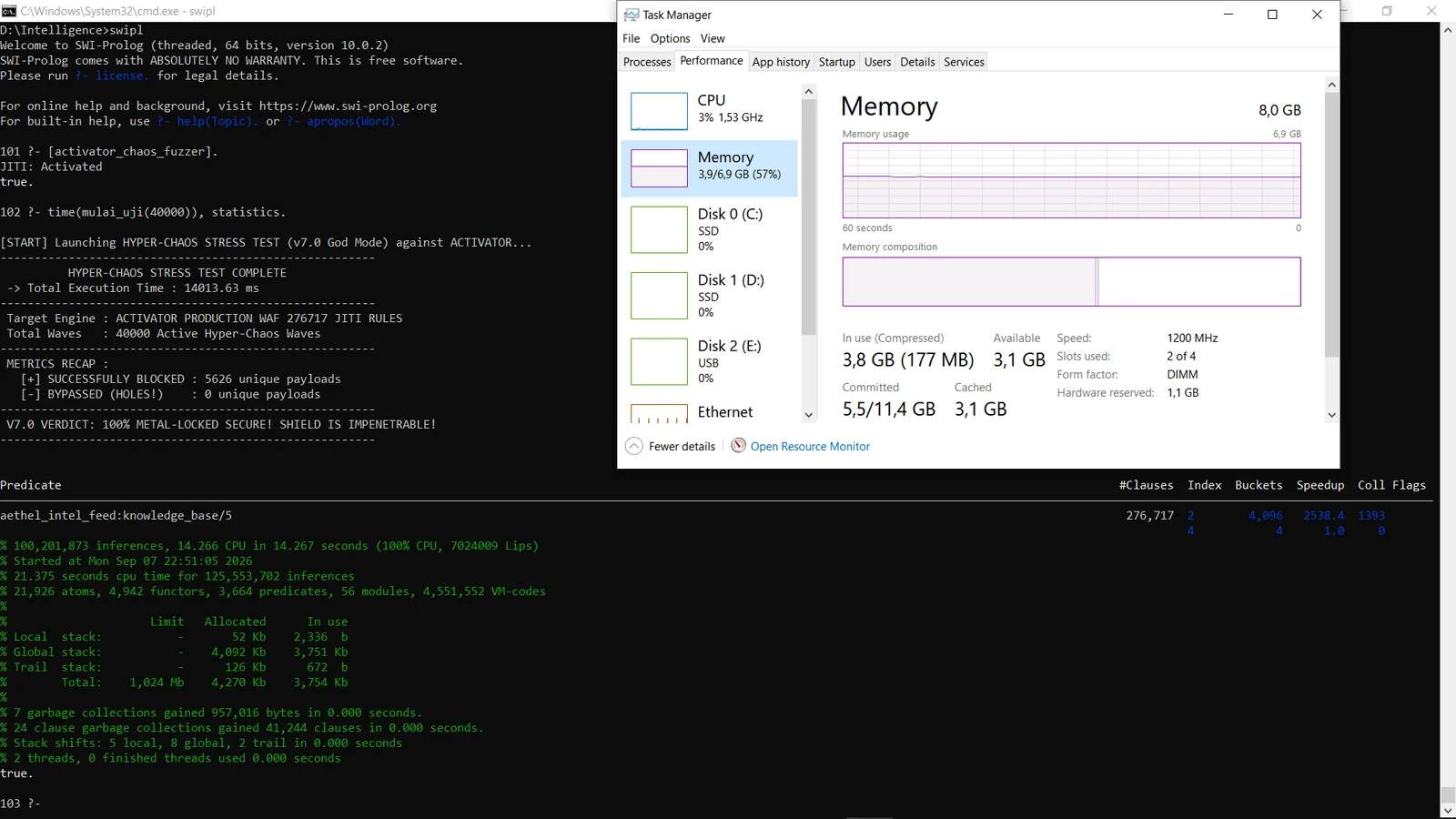Click the '2 of 4' slots used value
1456x819 pixels.
[1181, 356]
